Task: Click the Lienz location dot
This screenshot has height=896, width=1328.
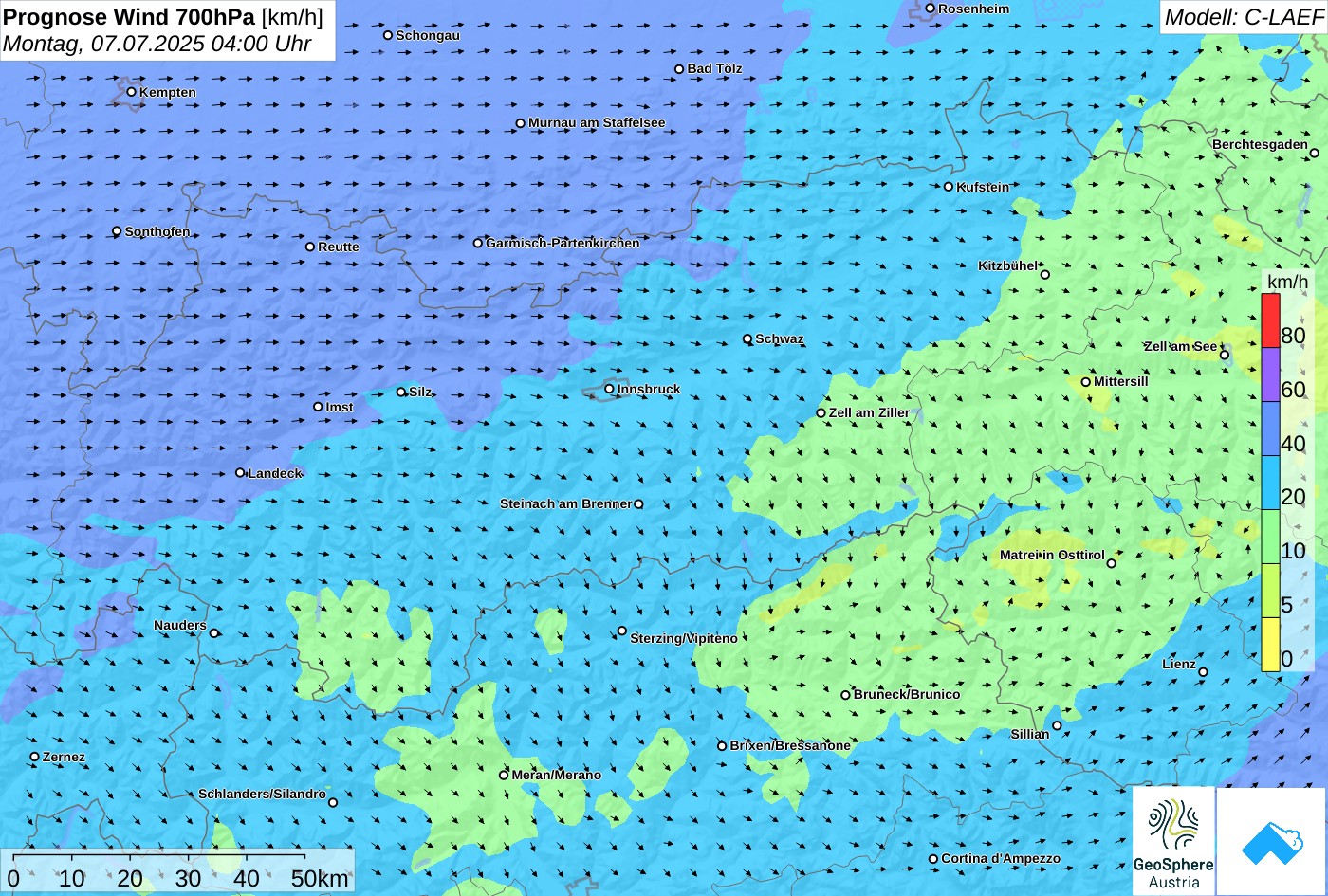Action: [1203, 672]
